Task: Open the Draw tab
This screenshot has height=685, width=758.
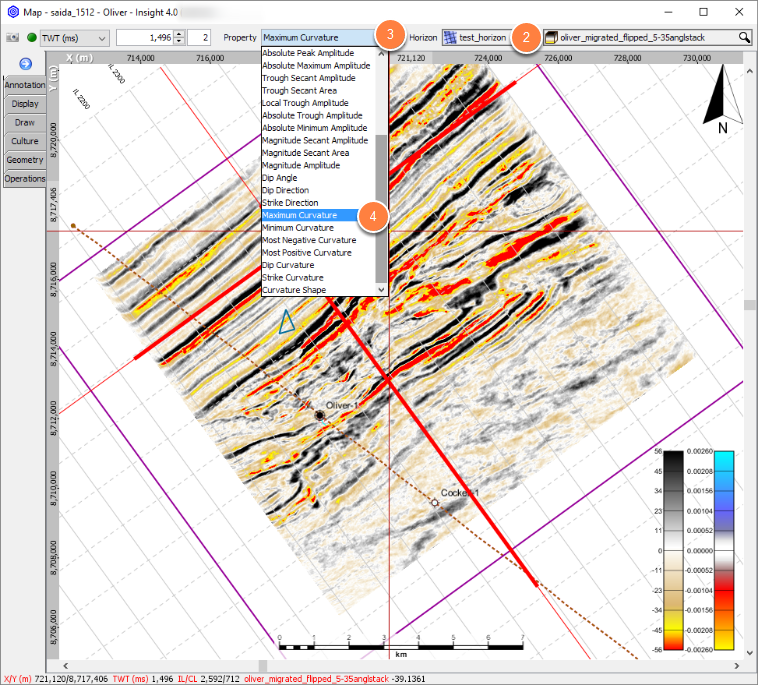Action: pyautogui.click(x=25, y=122)
